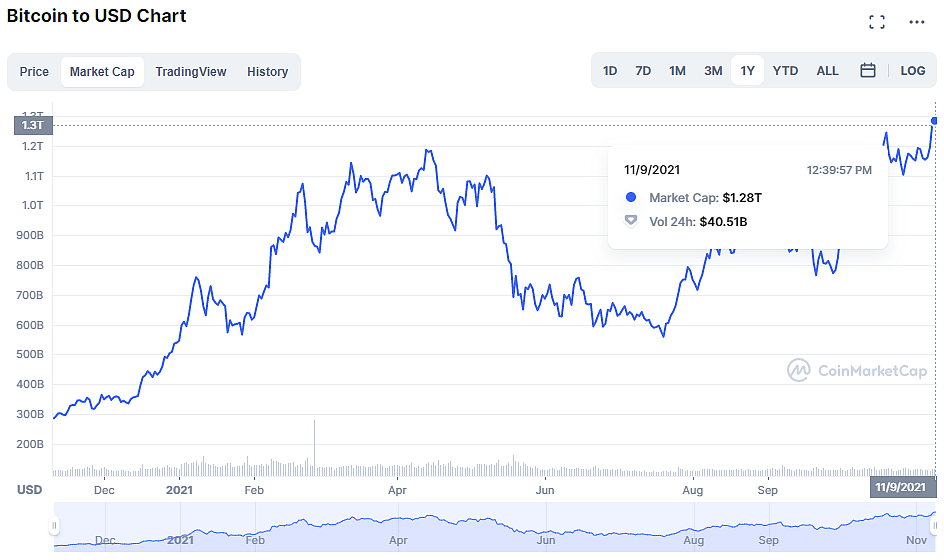Click the Bitcoin to USD Chart heading
The width and height of the screenshot is (944, 560).
96,16
